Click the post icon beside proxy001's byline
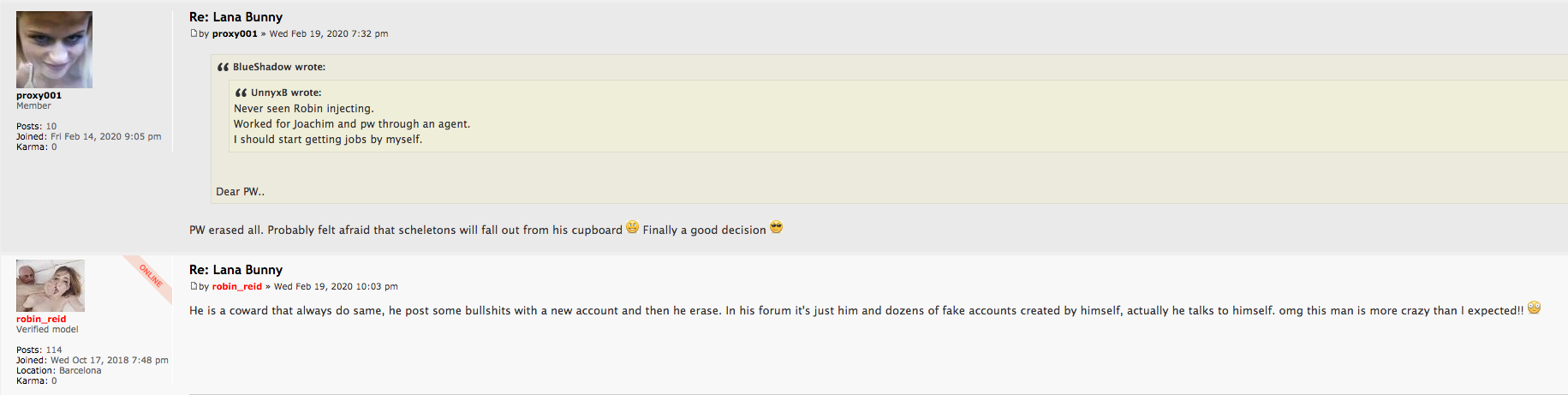Viewport: 1568px width, 395px height. 193,34
